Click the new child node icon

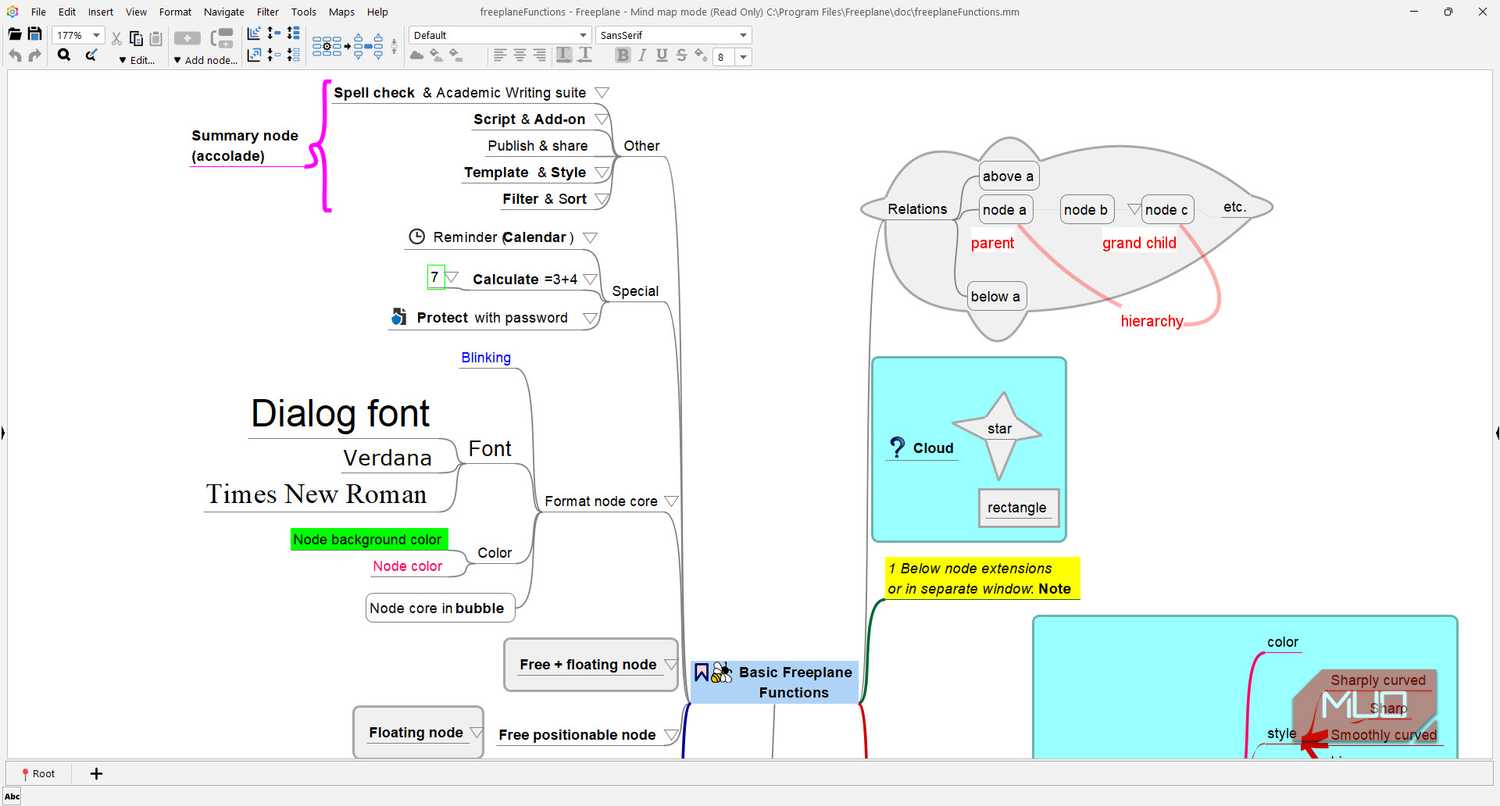(x=187, y=38)
